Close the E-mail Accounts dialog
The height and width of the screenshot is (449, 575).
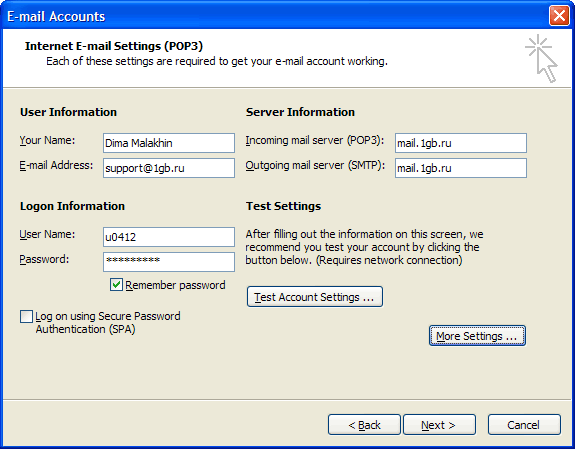tap(559, 16)
